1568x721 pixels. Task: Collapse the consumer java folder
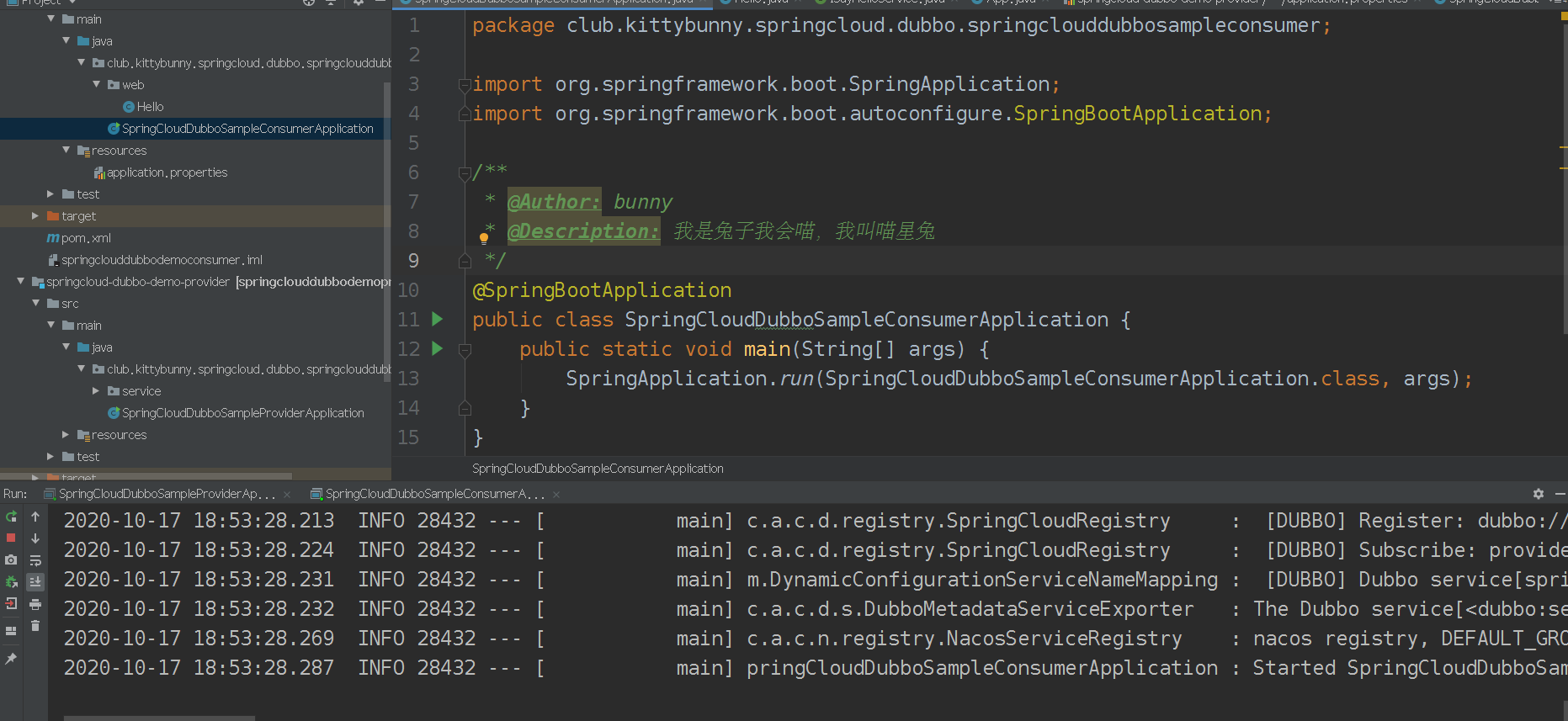66,40
